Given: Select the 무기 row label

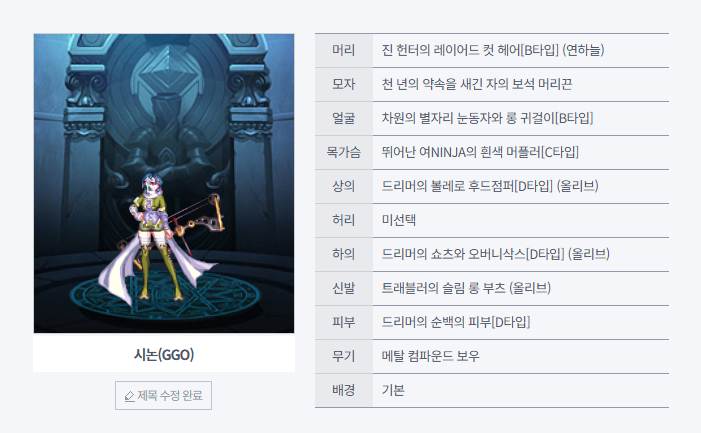Looking at the screenshot, I should click(x=343, y=356).
